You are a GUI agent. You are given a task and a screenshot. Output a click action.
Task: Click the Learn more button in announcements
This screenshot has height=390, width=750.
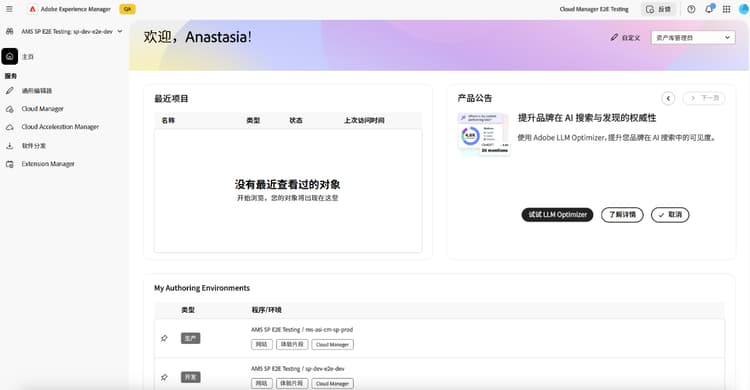622,214
